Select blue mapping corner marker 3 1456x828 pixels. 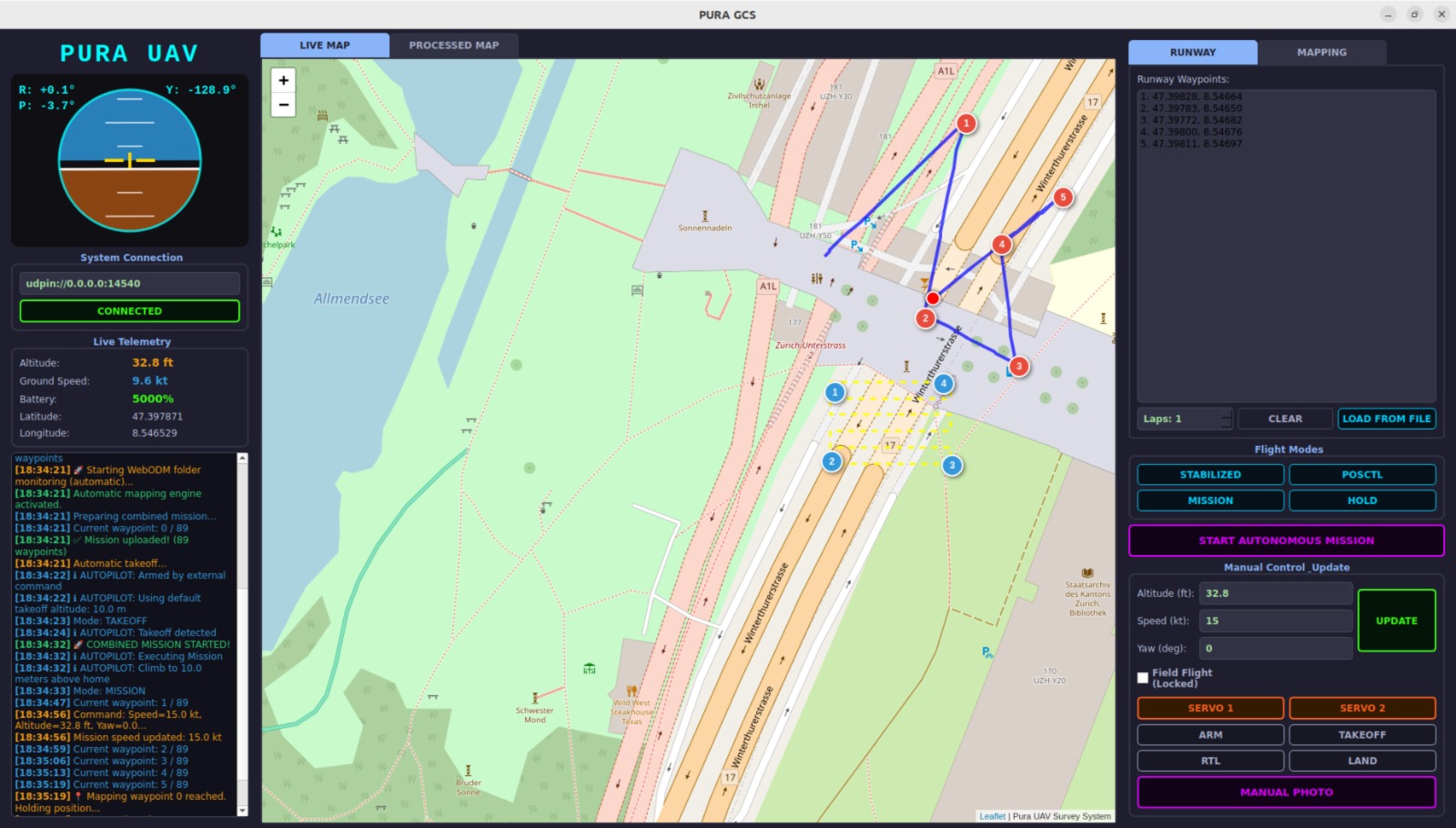point(952,465)
